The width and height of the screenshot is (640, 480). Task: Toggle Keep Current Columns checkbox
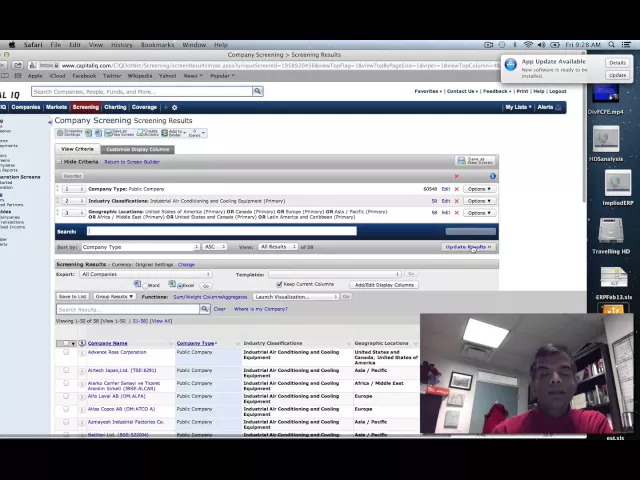279,284
